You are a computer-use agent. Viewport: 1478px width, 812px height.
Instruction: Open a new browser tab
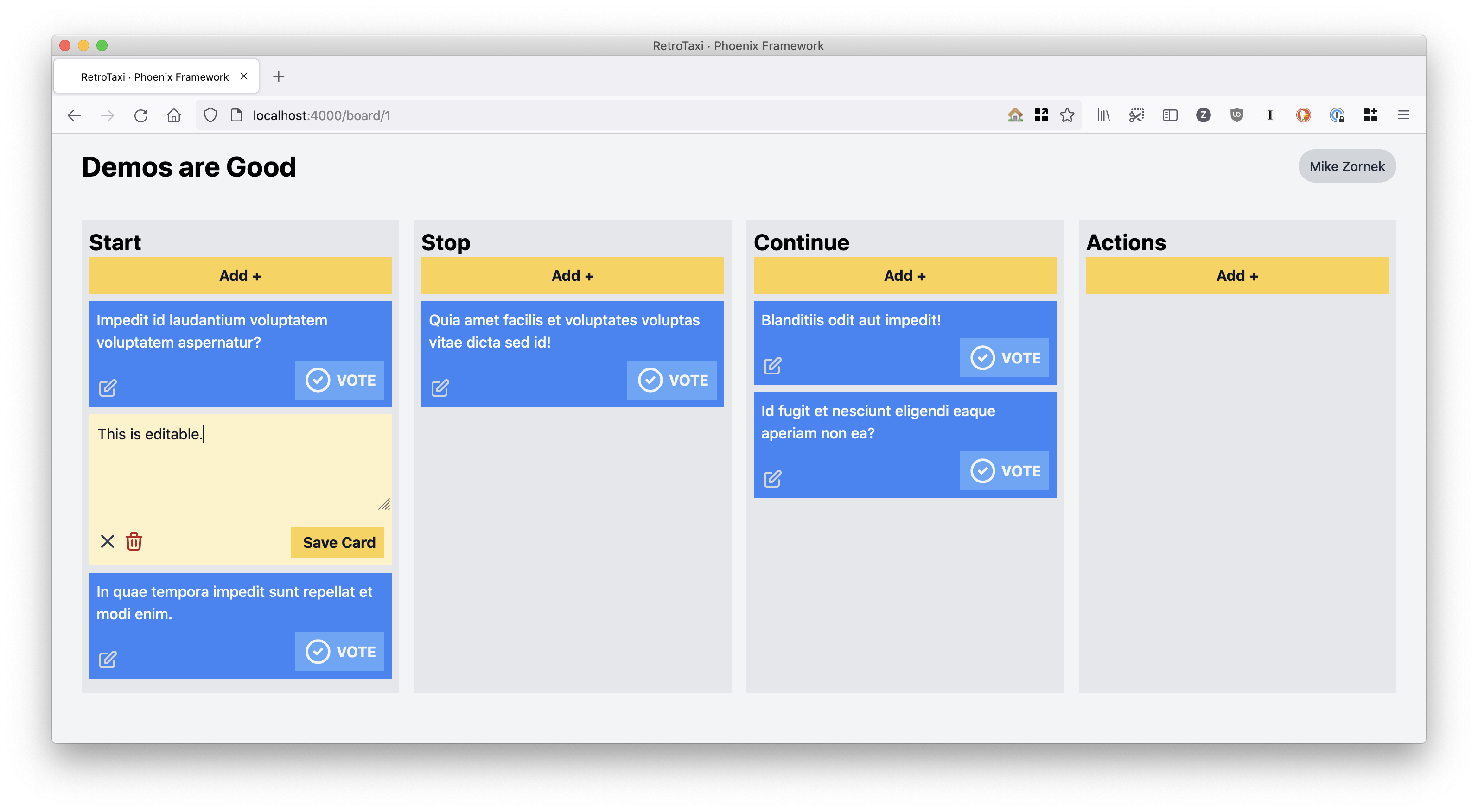(279, 77)
